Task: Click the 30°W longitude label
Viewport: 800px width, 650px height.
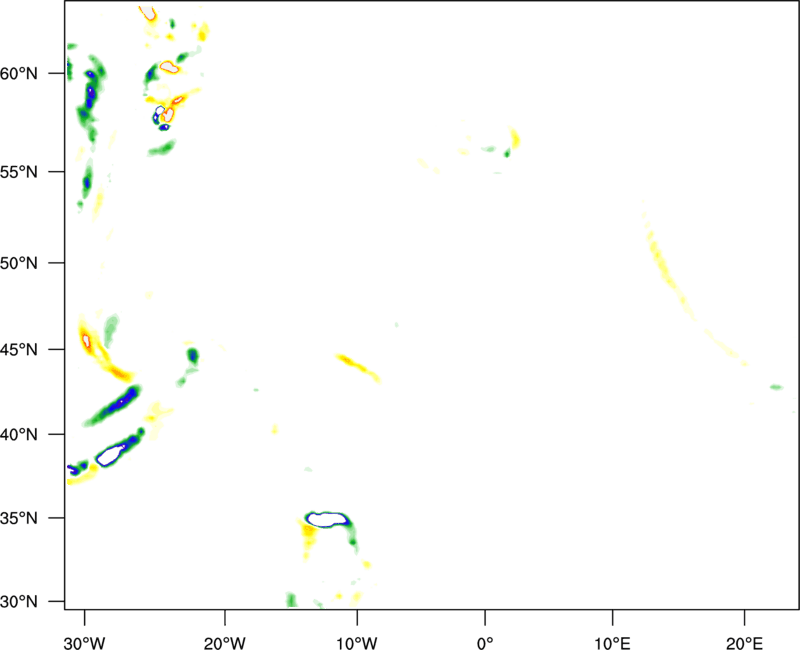Action: click(x=85, y=643)
